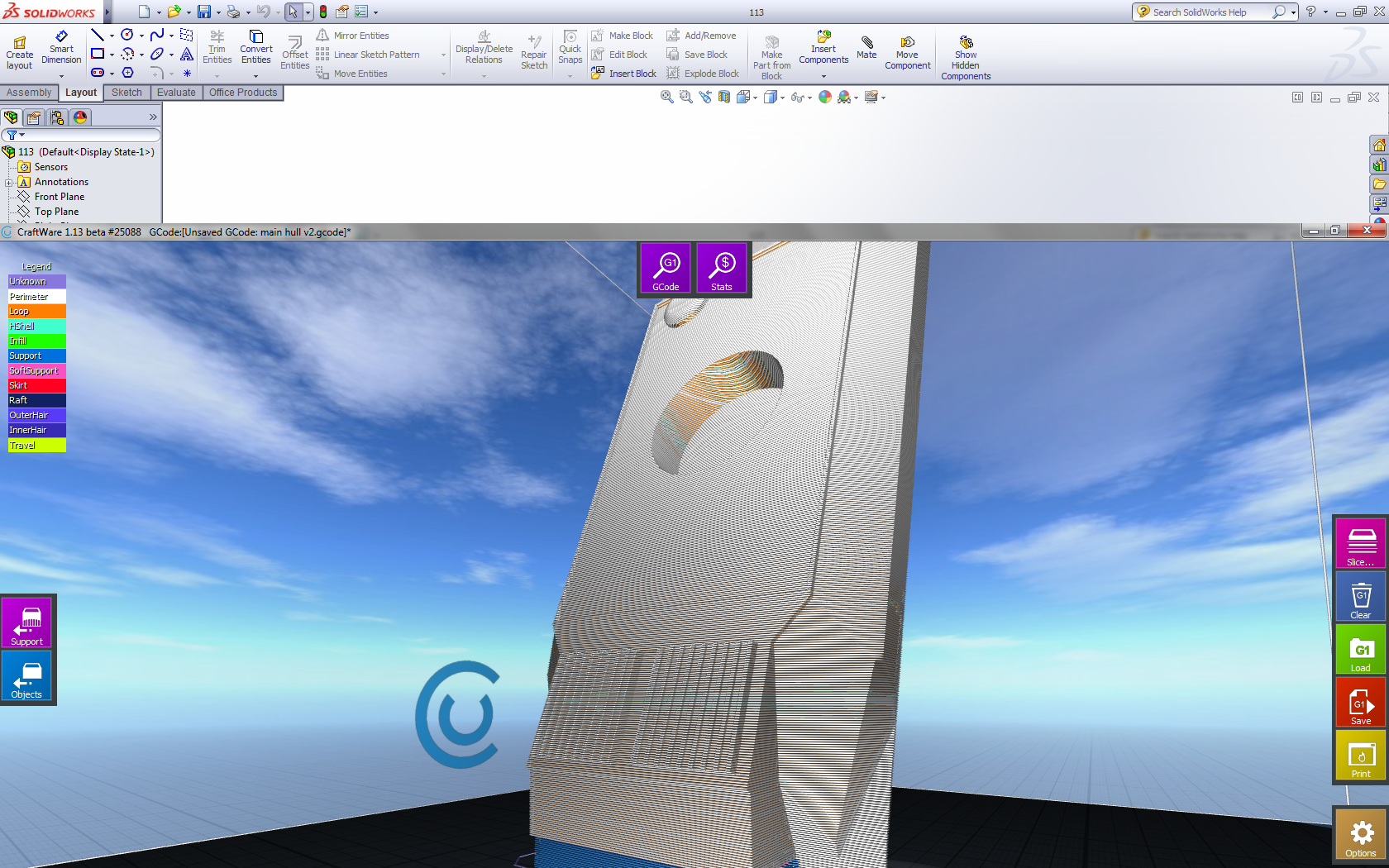Select the sketch Point tool
Screen dimensions: 1389x868
click(187, 73)
